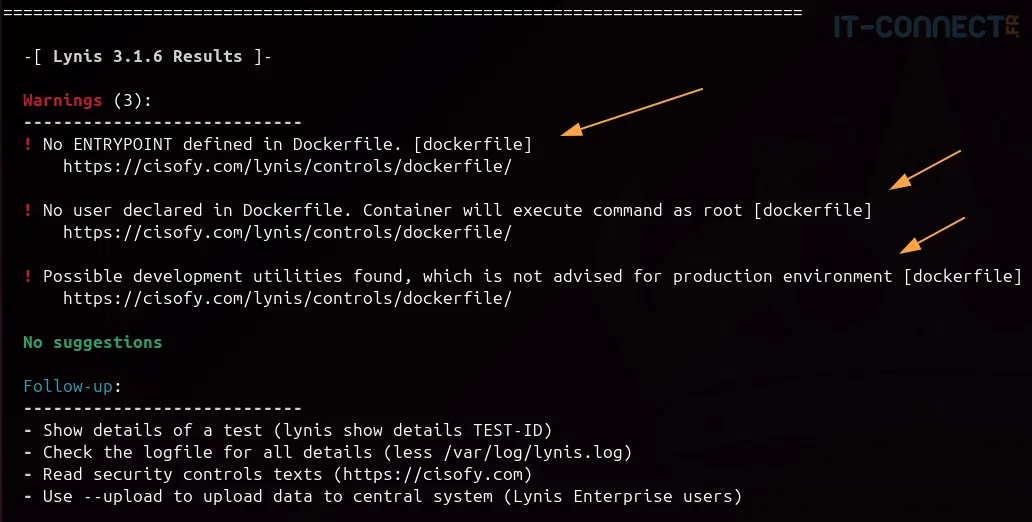Open the cisofy link under development utilities warning
1032x522 pixels.
[x=287, y=298]
